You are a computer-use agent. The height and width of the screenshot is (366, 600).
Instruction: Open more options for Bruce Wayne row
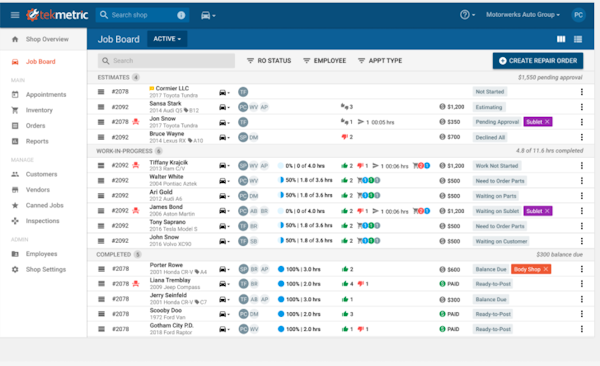click(582, 137)
